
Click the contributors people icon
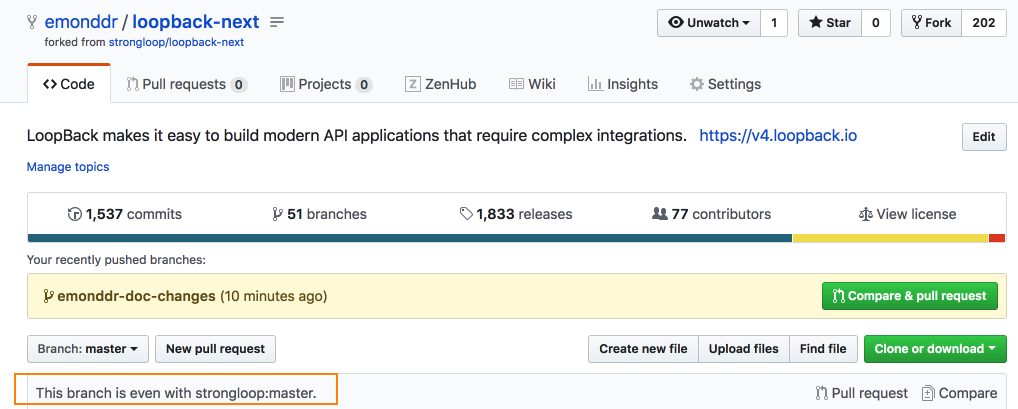coord(659,214)
